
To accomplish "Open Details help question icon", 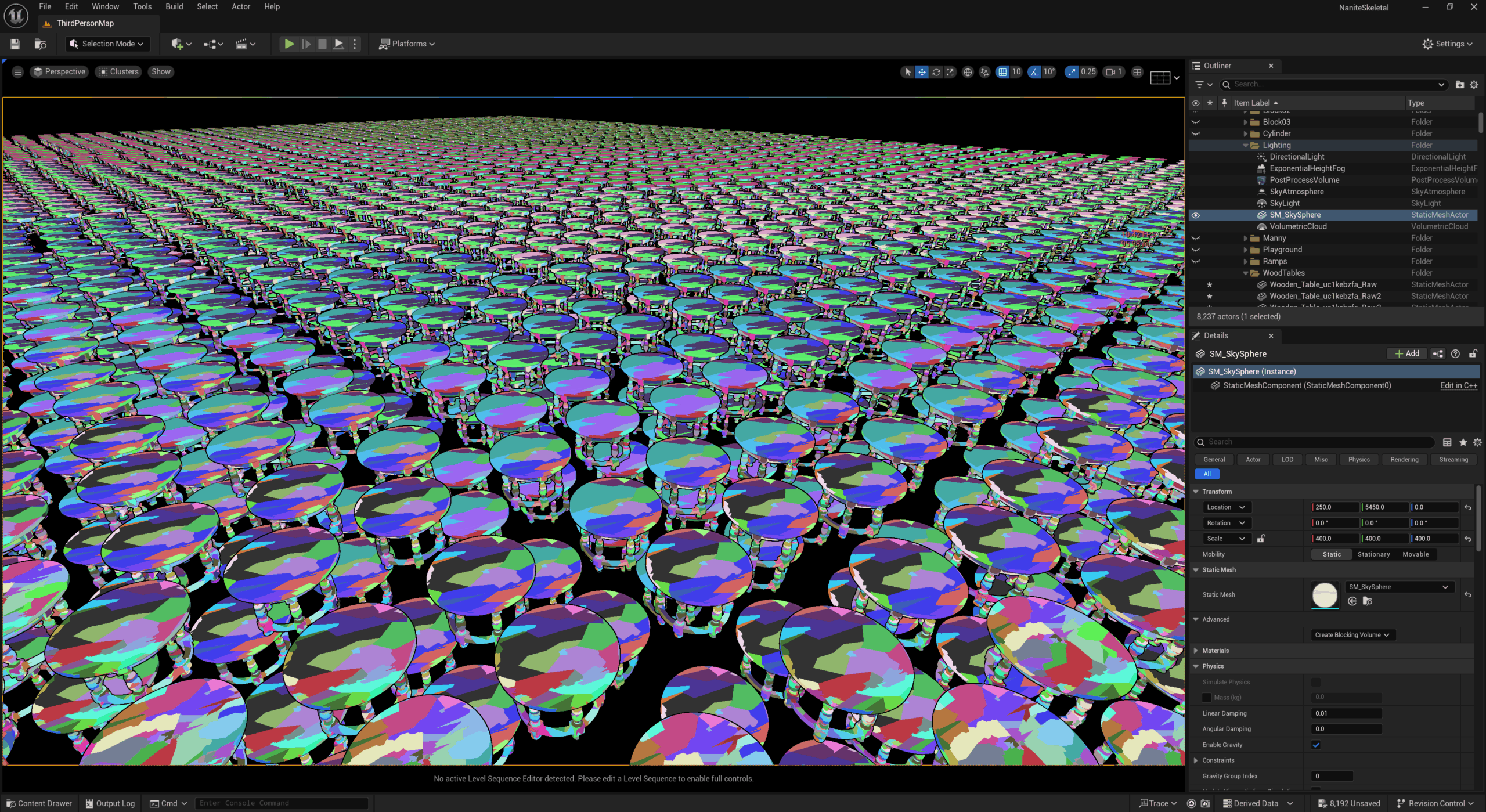I will coord(1455,353).
